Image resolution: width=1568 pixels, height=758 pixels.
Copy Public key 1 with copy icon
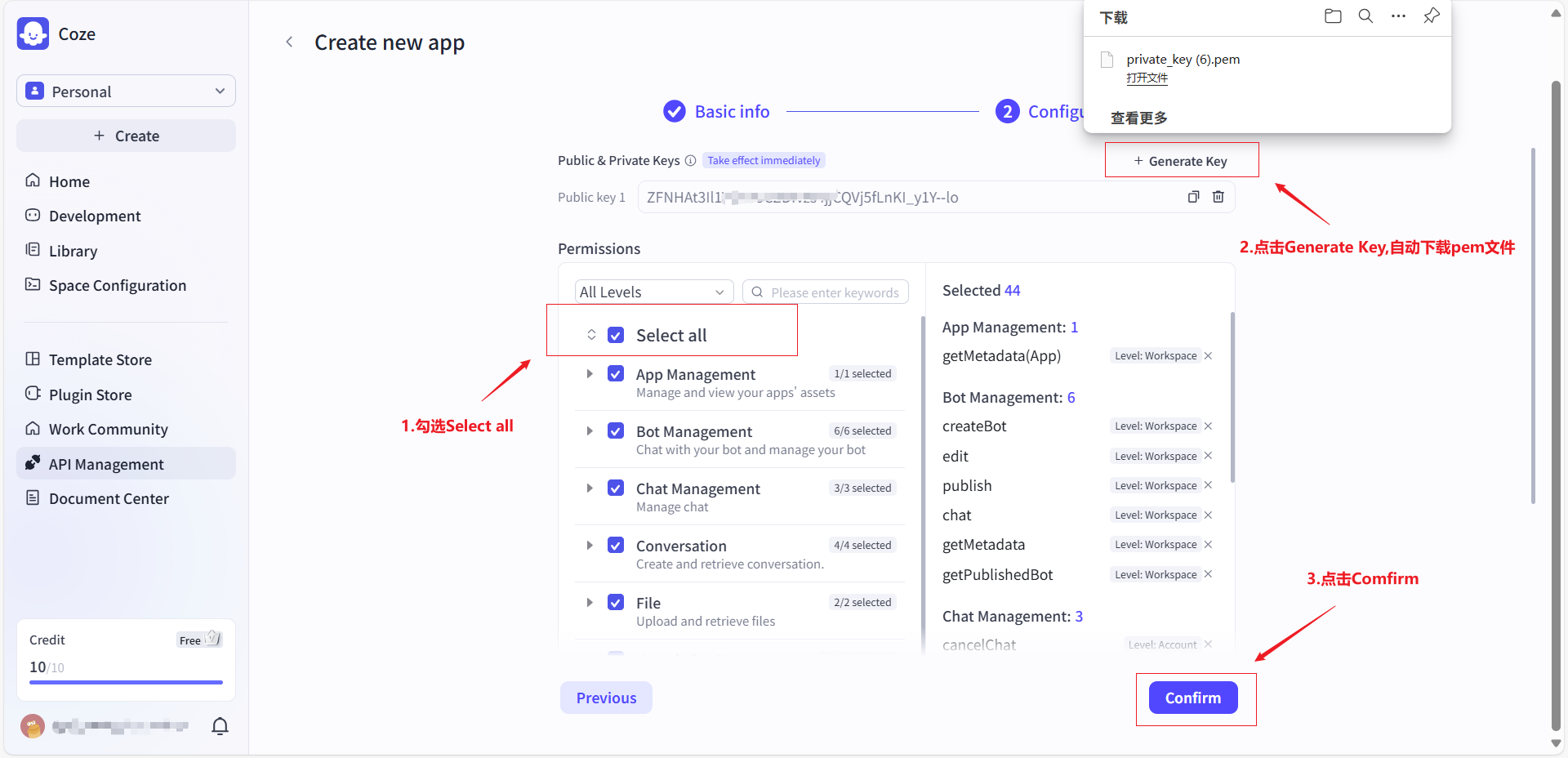(x=1193, y=197)
